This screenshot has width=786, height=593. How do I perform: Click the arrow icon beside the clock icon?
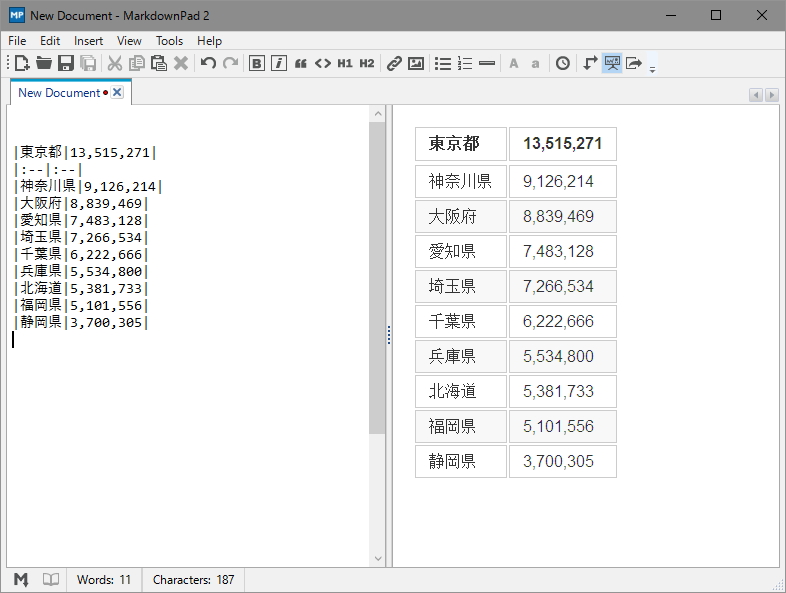590,63
